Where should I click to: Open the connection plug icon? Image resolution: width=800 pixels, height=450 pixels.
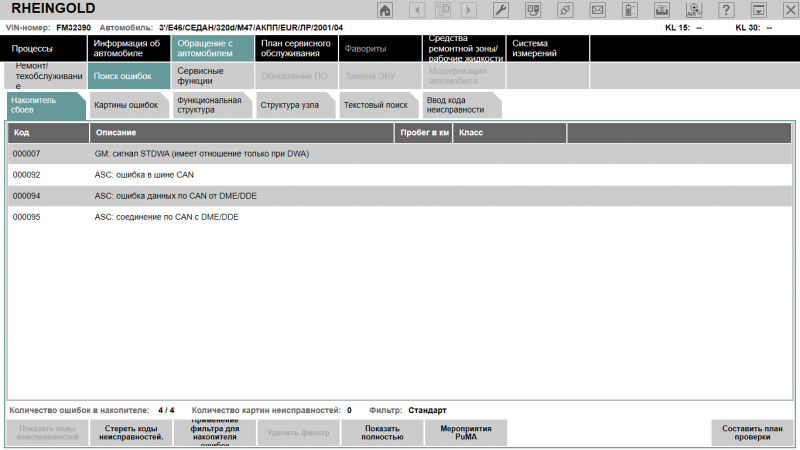pyautogui.click(x=565, y=10)
